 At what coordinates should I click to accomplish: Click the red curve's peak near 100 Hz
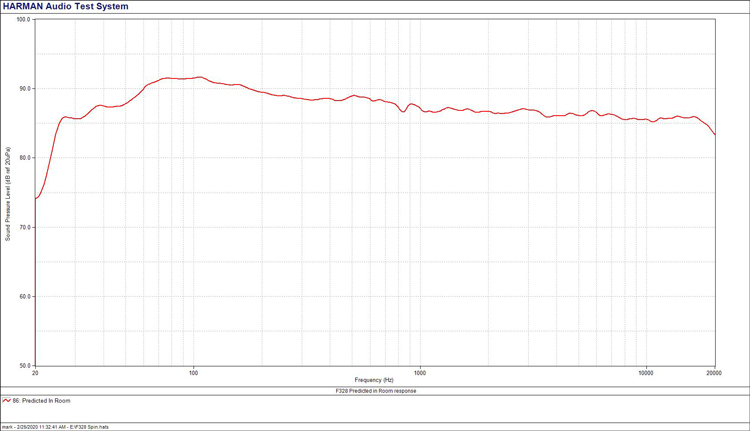(199, 77)
